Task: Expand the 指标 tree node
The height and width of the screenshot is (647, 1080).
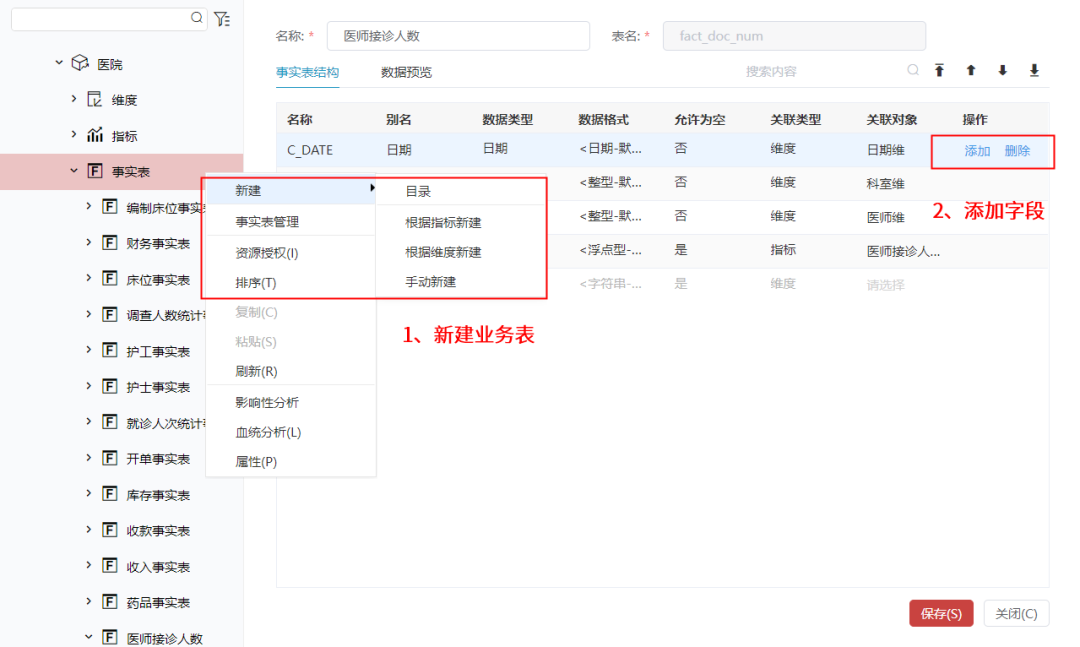Action: tap(74, 134)
